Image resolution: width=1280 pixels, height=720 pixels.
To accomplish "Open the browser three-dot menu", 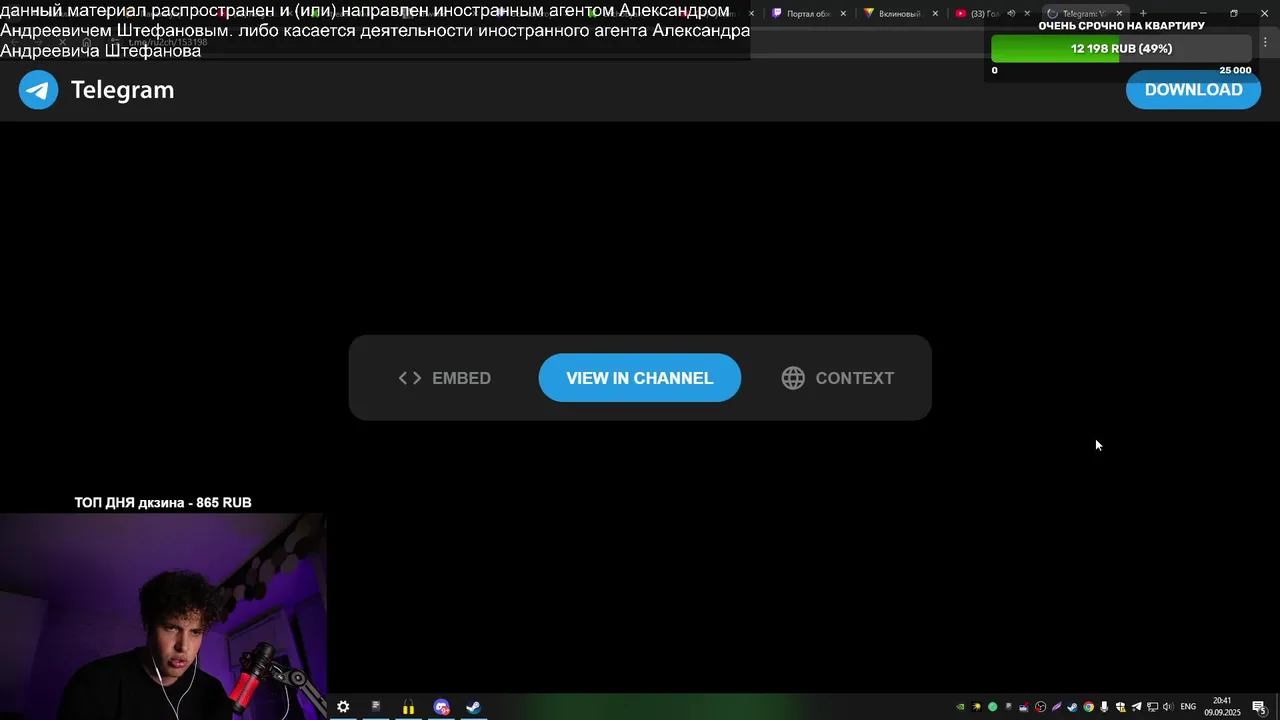I will click(x=1265, y=42).
